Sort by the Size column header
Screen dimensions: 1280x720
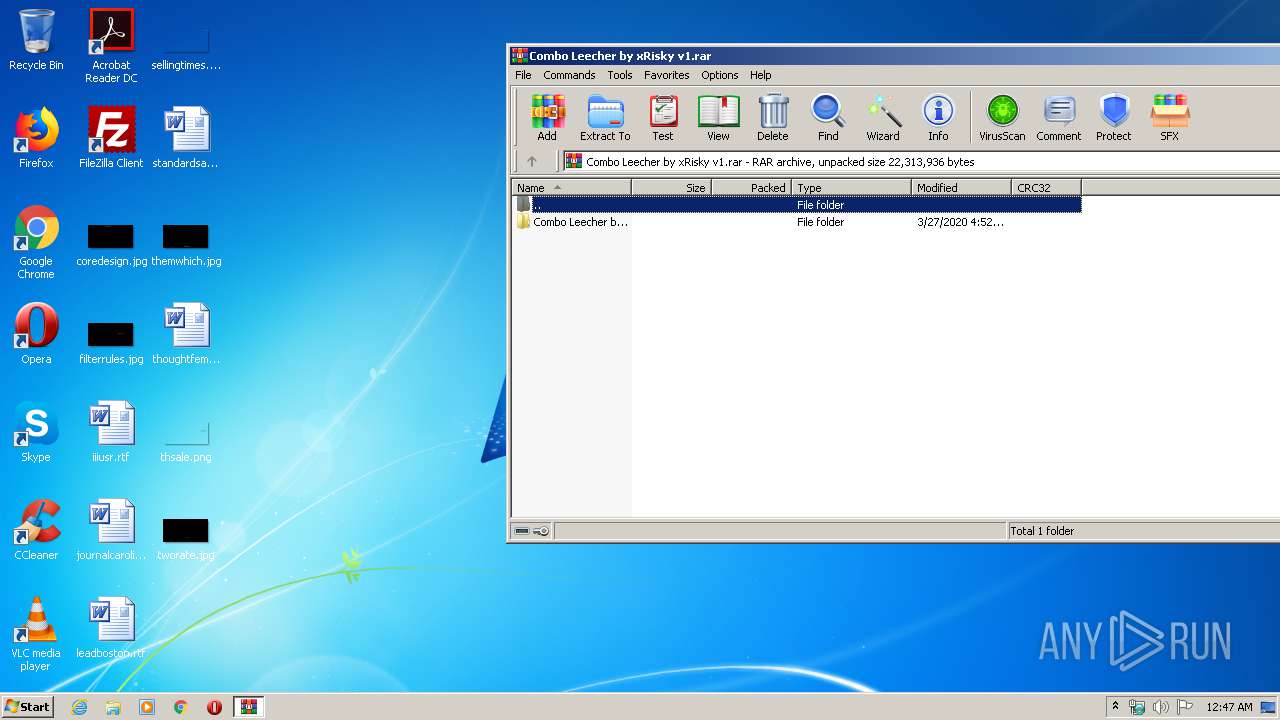pyautogui.click(x=671, y=188)
